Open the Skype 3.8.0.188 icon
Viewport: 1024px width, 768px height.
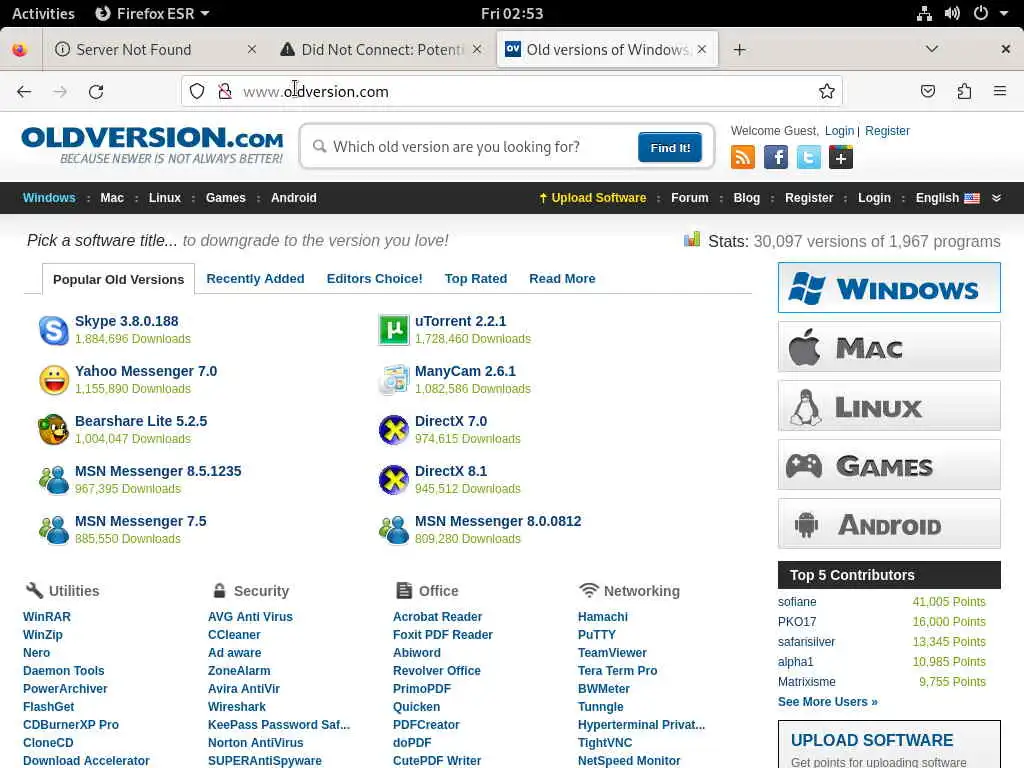[54, 330]
